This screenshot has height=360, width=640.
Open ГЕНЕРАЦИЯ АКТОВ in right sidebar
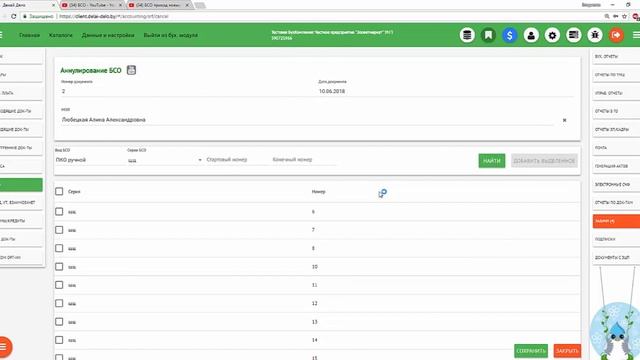click(616, 166)
